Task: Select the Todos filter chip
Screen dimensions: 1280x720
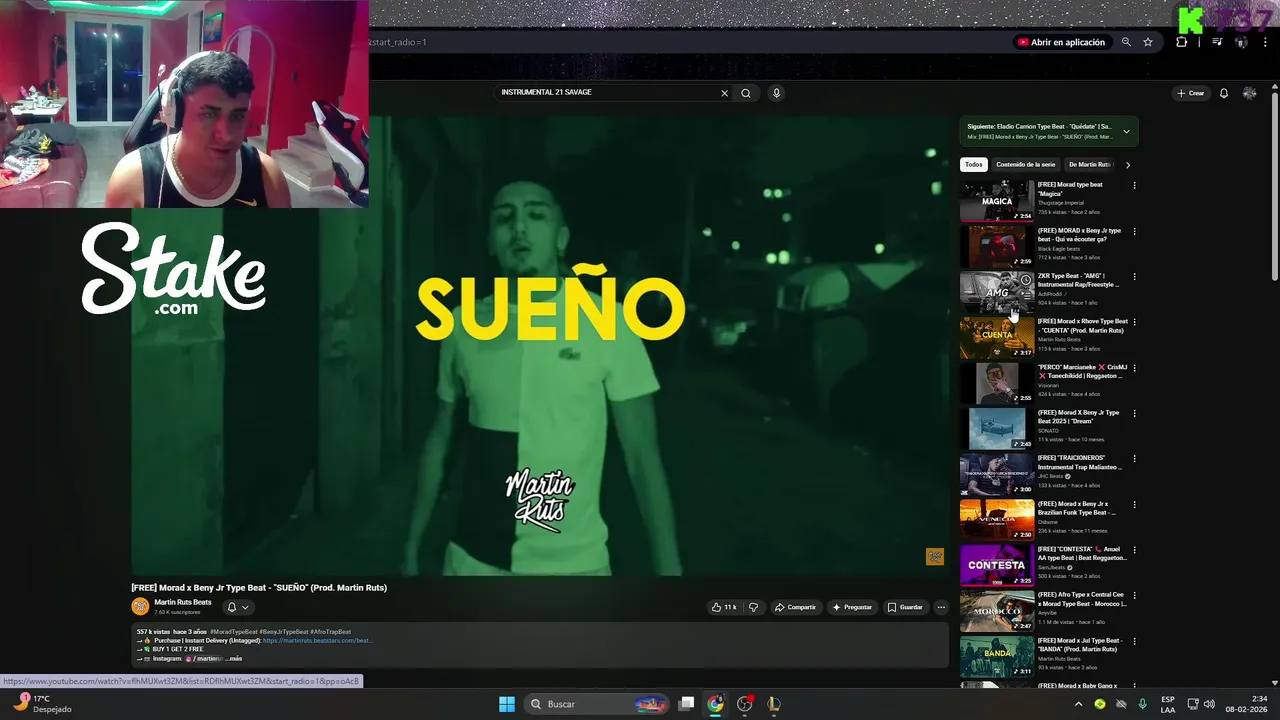Action: pyautogui.click(x=973, y=165)
